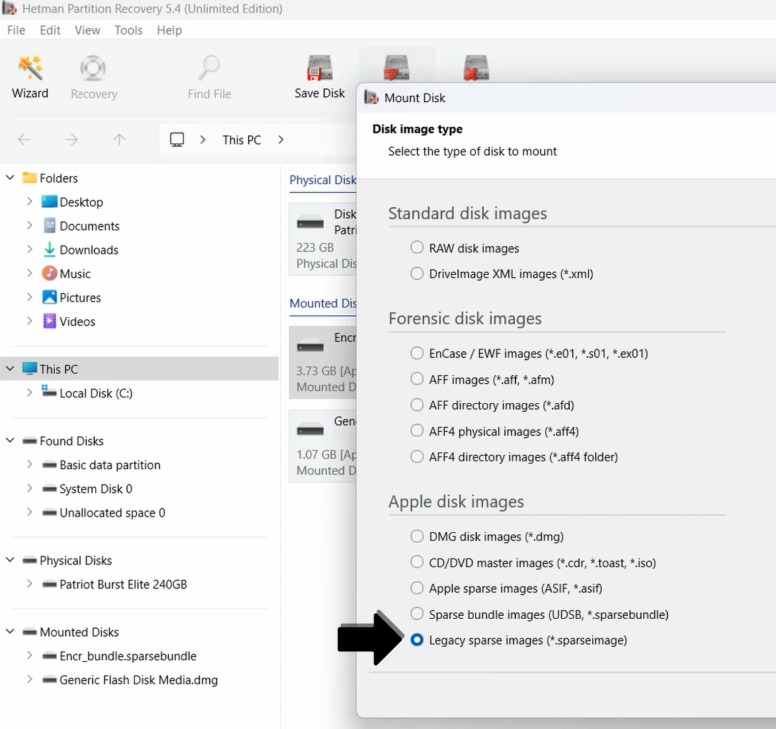Navigate forward with the right arrow
The image size is (776, 729).
(x=71, y=140)
